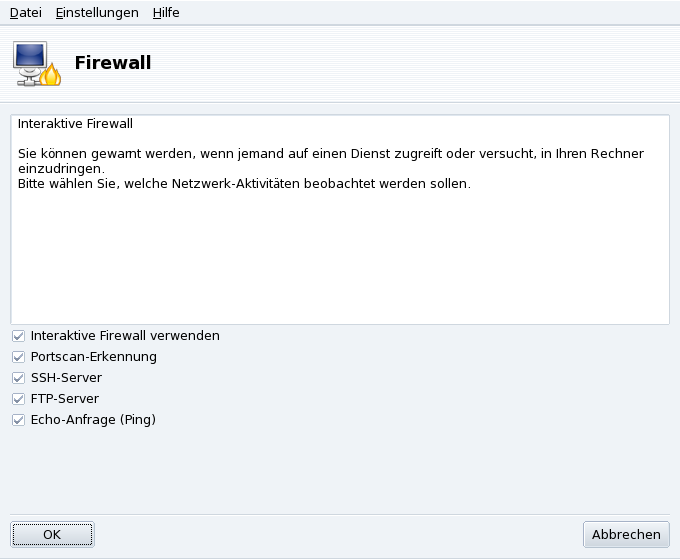
Task: Disable the SSH-Server checkbox
Action: [18, 378]
